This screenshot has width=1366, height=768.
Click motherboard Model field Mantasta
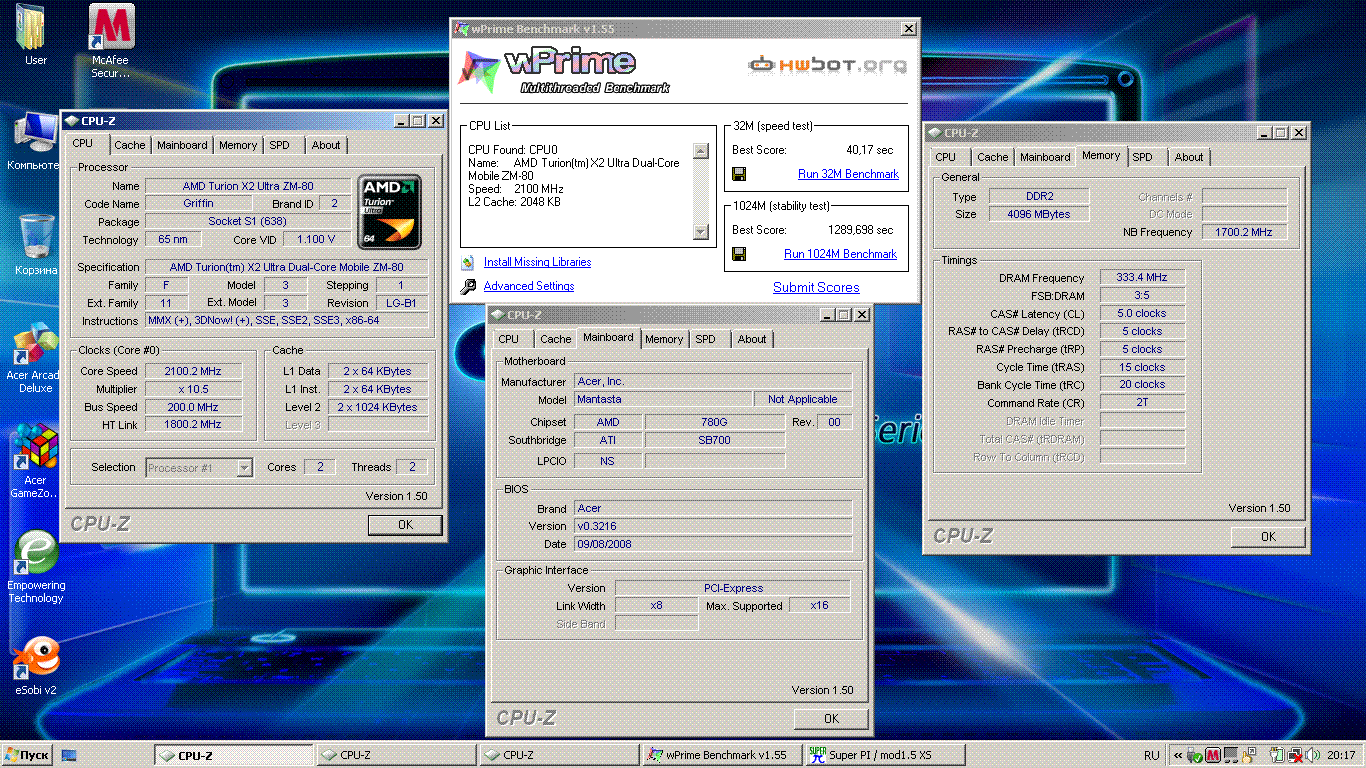664,399
